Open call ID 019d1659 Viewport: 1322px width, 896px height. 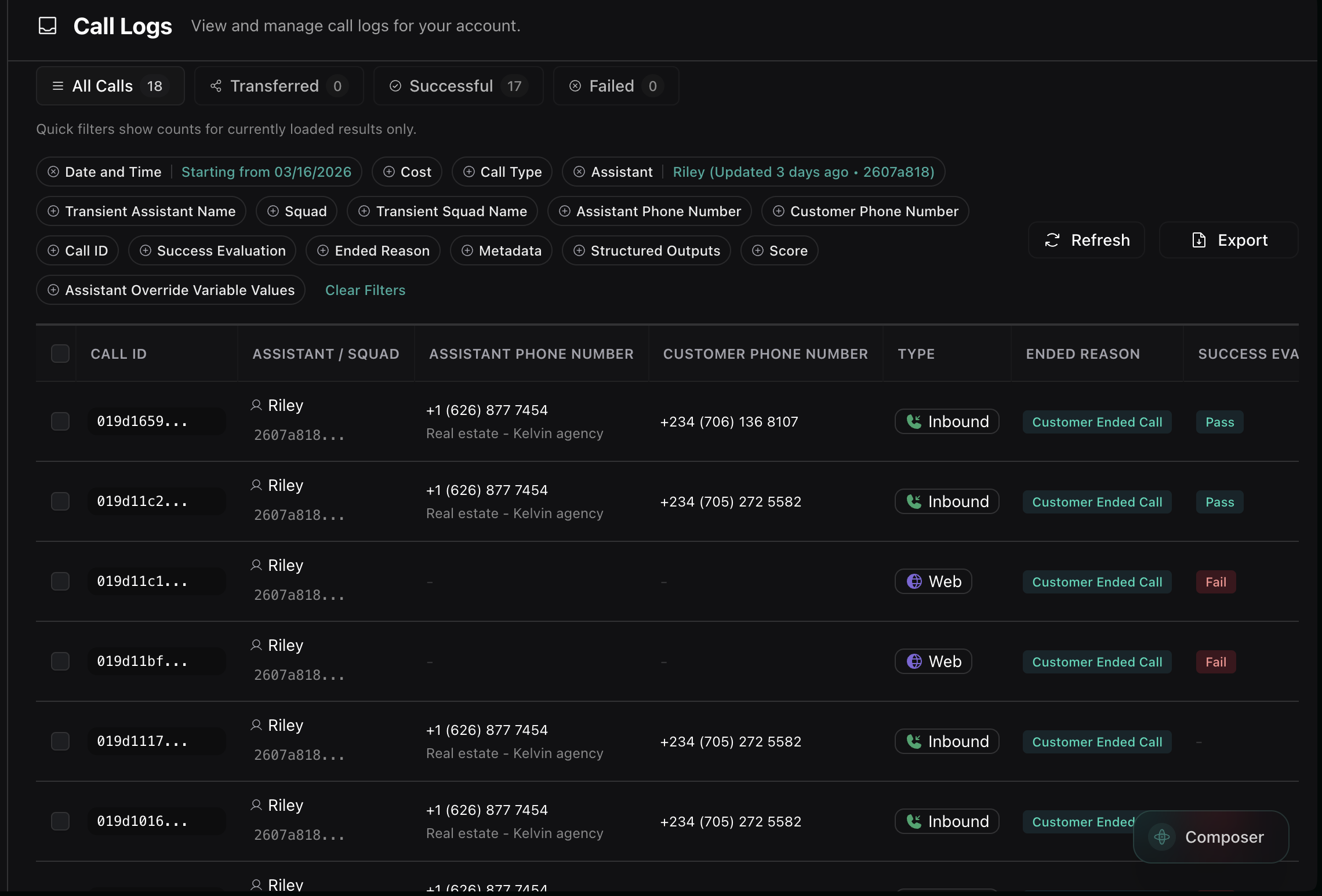tap(157, 421)
